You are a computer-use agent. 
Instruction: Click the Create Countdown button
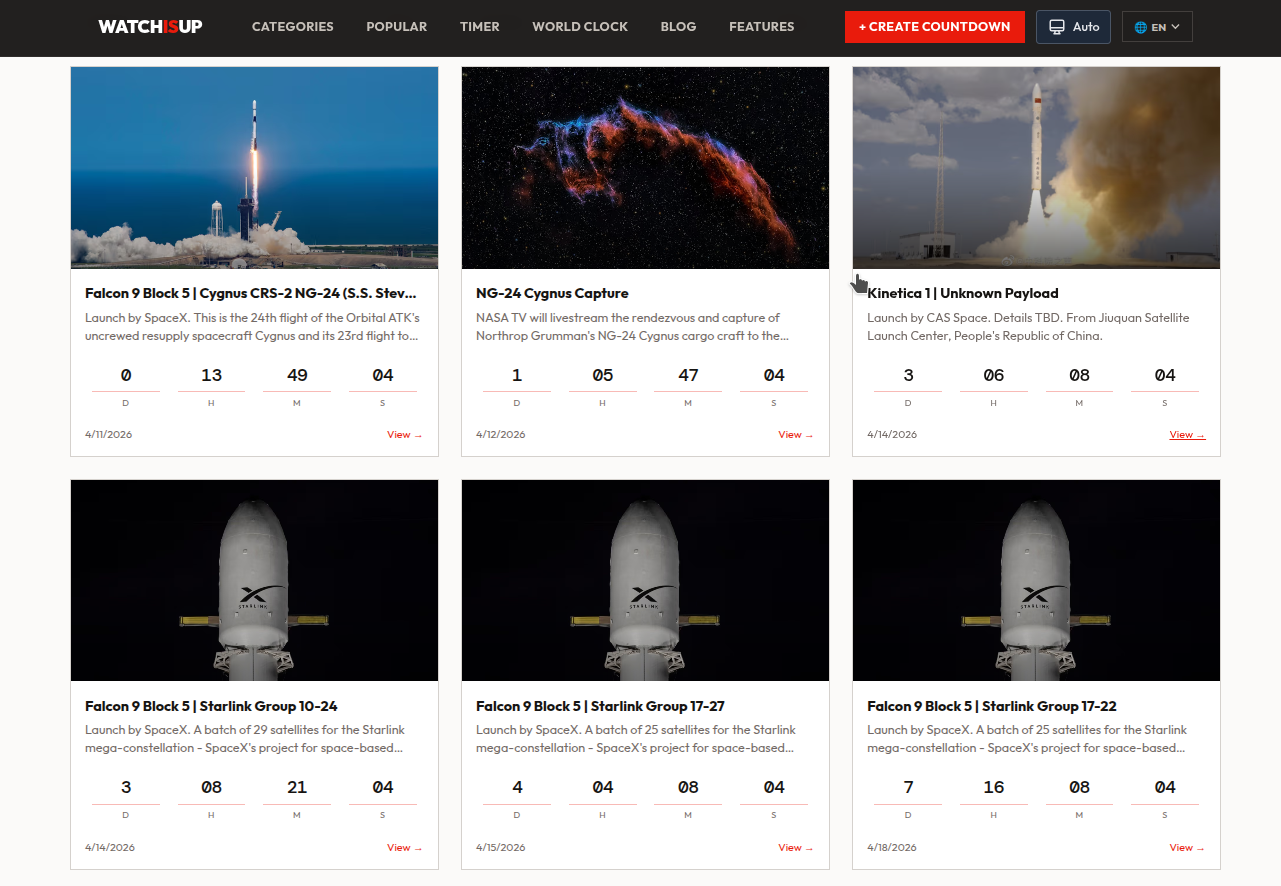[x=935, y=27]
